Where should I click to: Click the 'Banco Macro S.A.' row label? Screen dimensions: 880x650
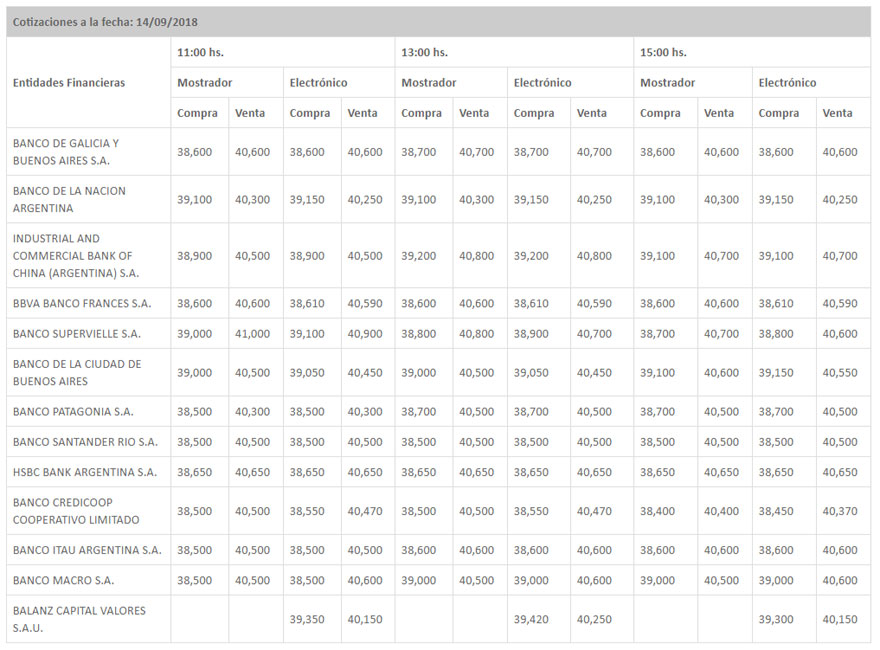63,580
